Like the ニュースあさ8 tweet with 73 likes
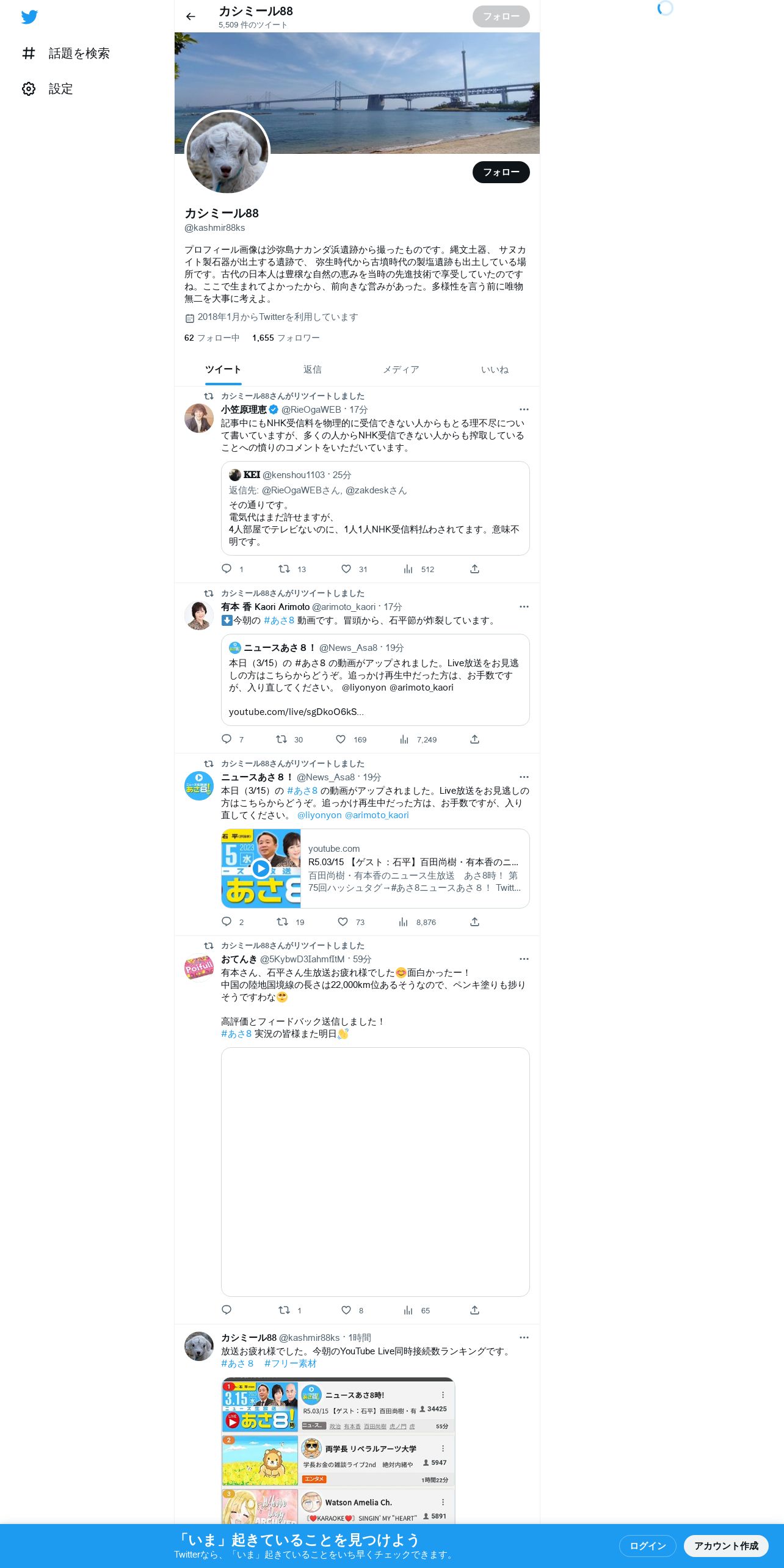This screenshot has width=784, height=1568. pos(343,922)
